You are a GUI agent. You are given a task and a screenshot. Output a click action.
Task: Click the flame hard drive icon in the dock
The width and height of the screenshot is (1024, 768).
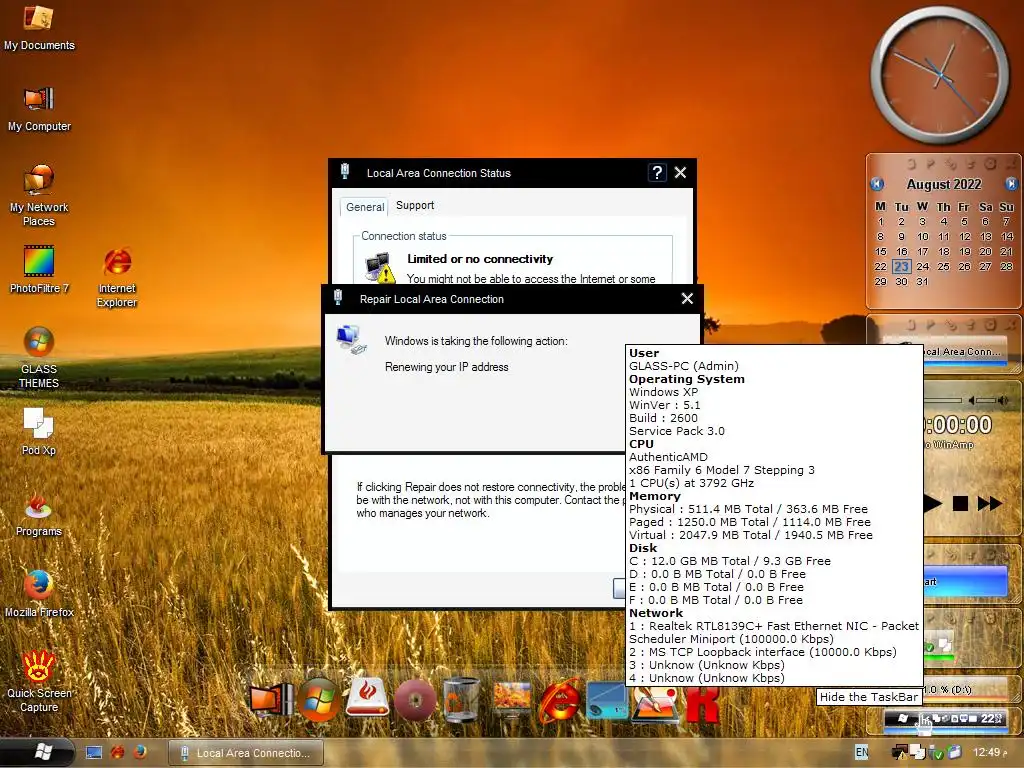tap(367, 697)
